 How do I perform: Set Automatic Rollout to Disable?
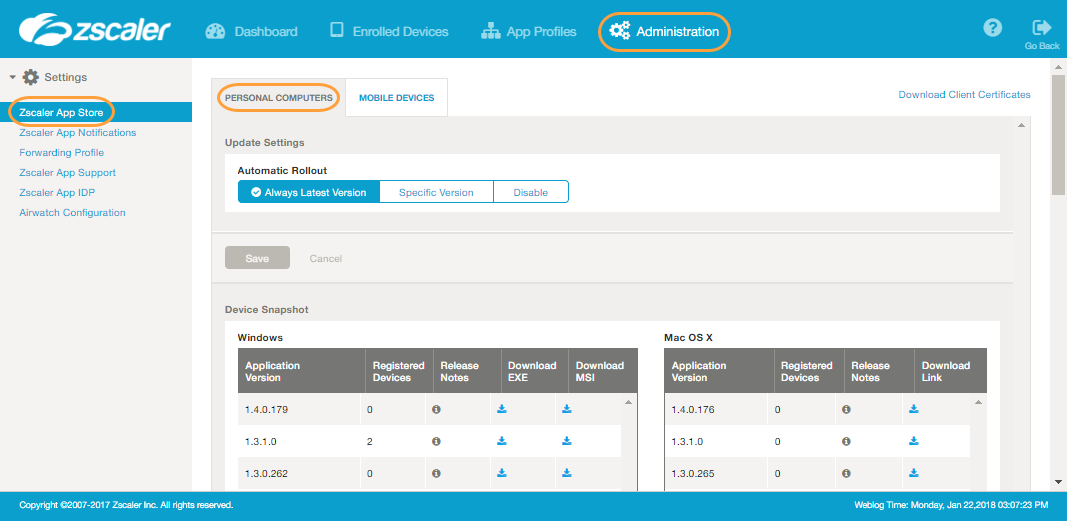[x=530, y=192]
